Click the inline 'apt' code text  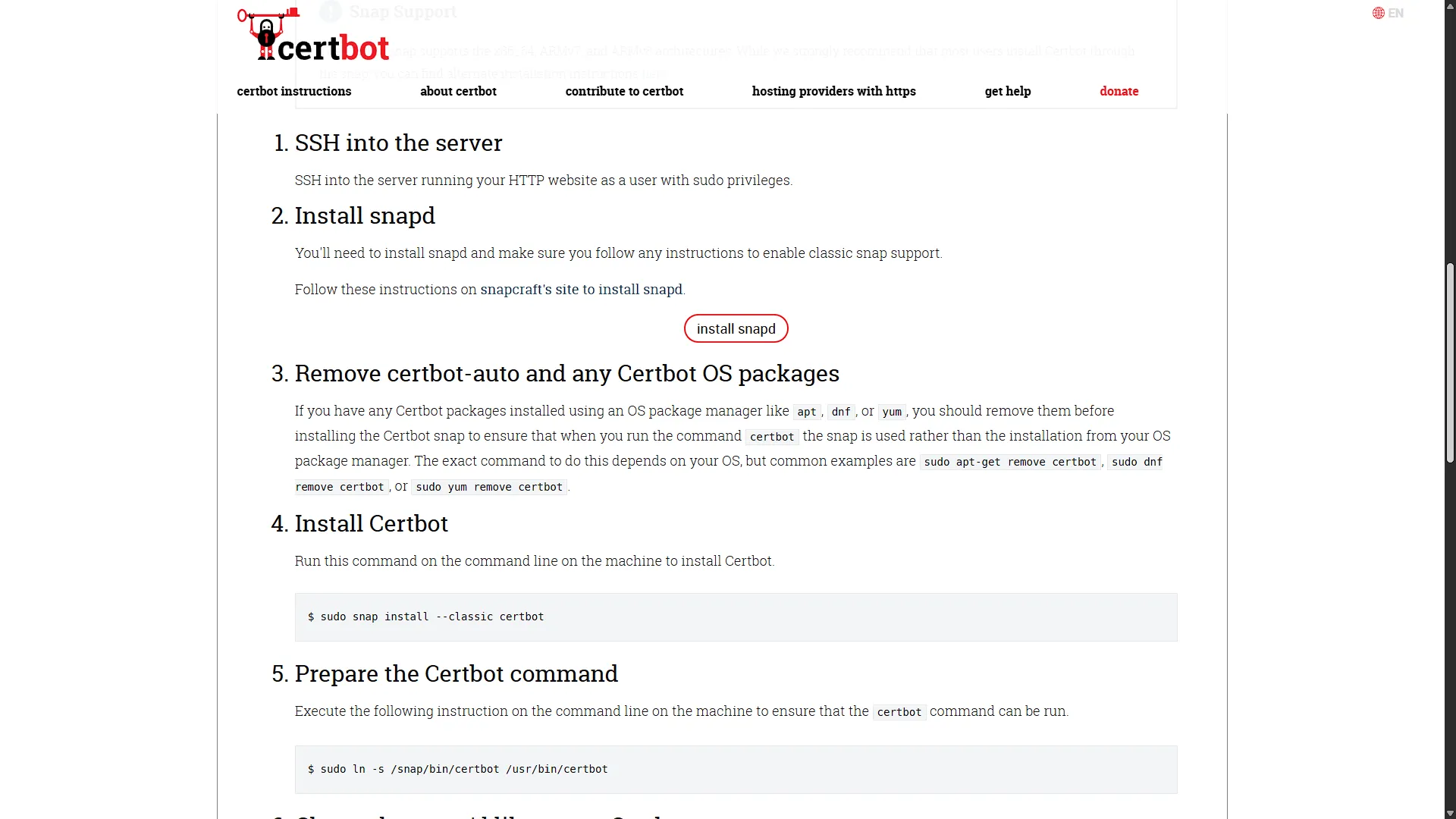click(x=807, y=412)
